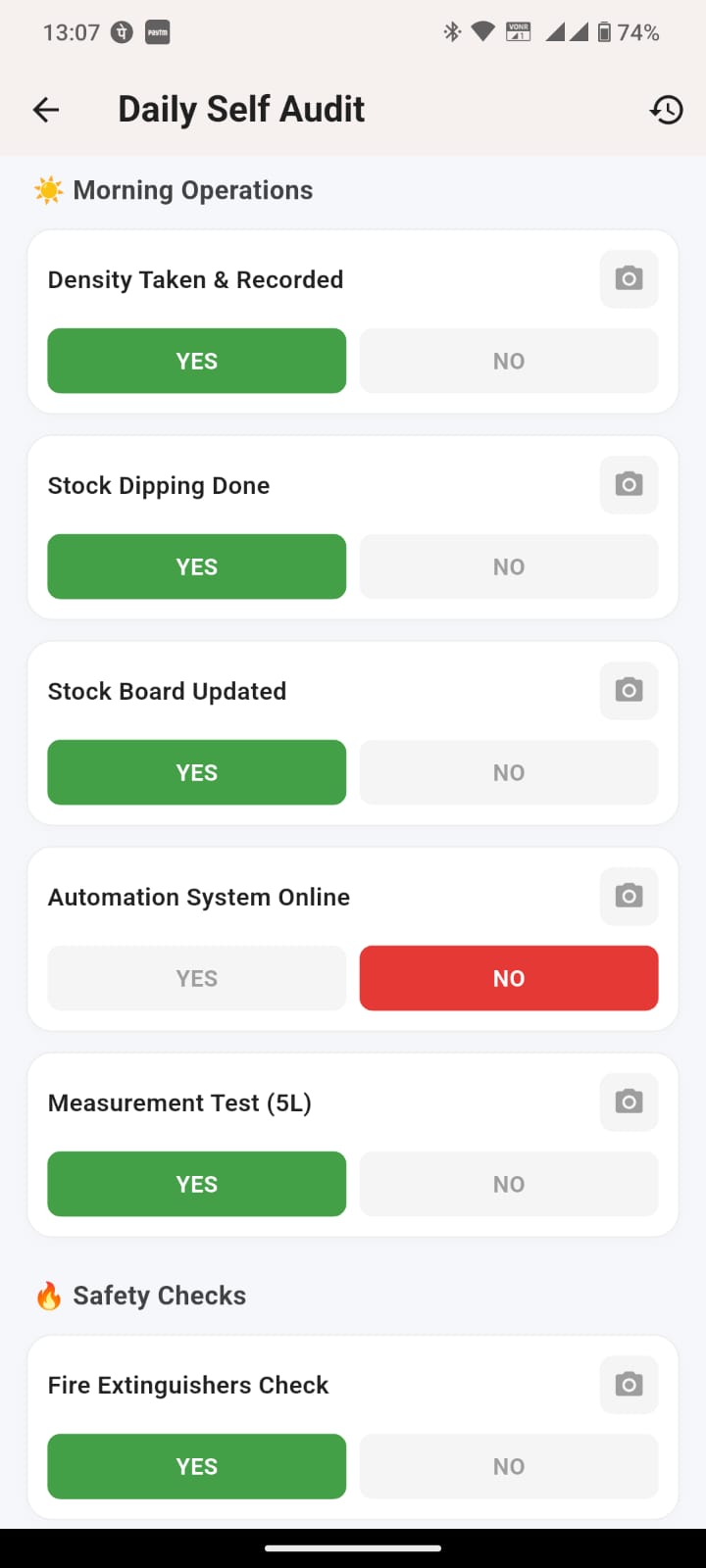Tap camera icon for Stock Dipping Done
Viewport: 706px width, 1568px height.
tap(629, 485)
